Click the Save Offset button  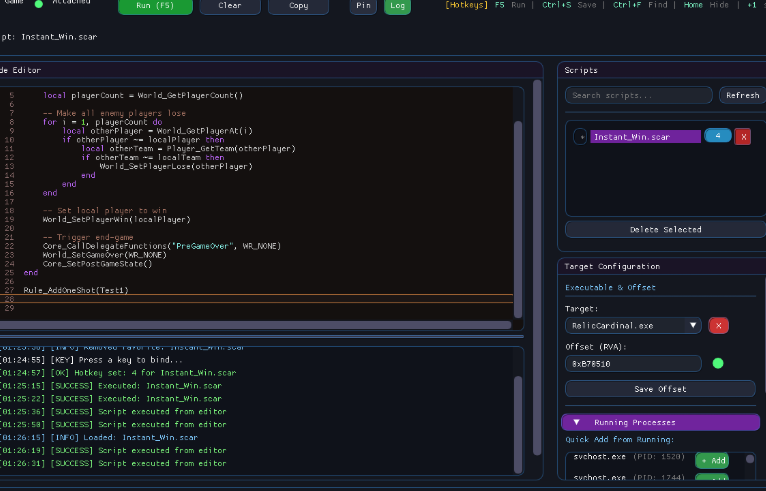pos(660,389)
